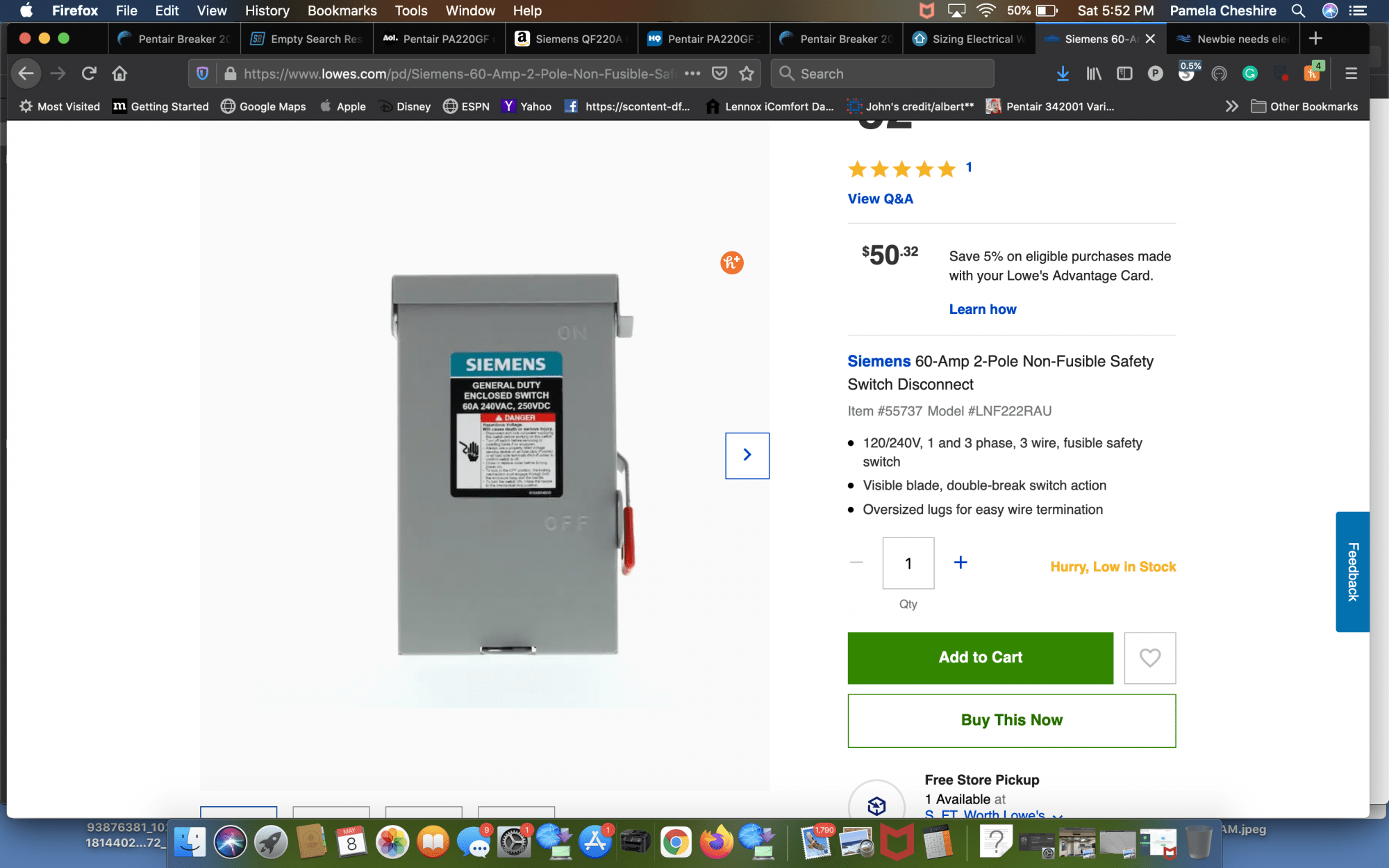Toggle the sidebar view icon
Screen dimensions: 1389x868
[x=1124, y=74]
